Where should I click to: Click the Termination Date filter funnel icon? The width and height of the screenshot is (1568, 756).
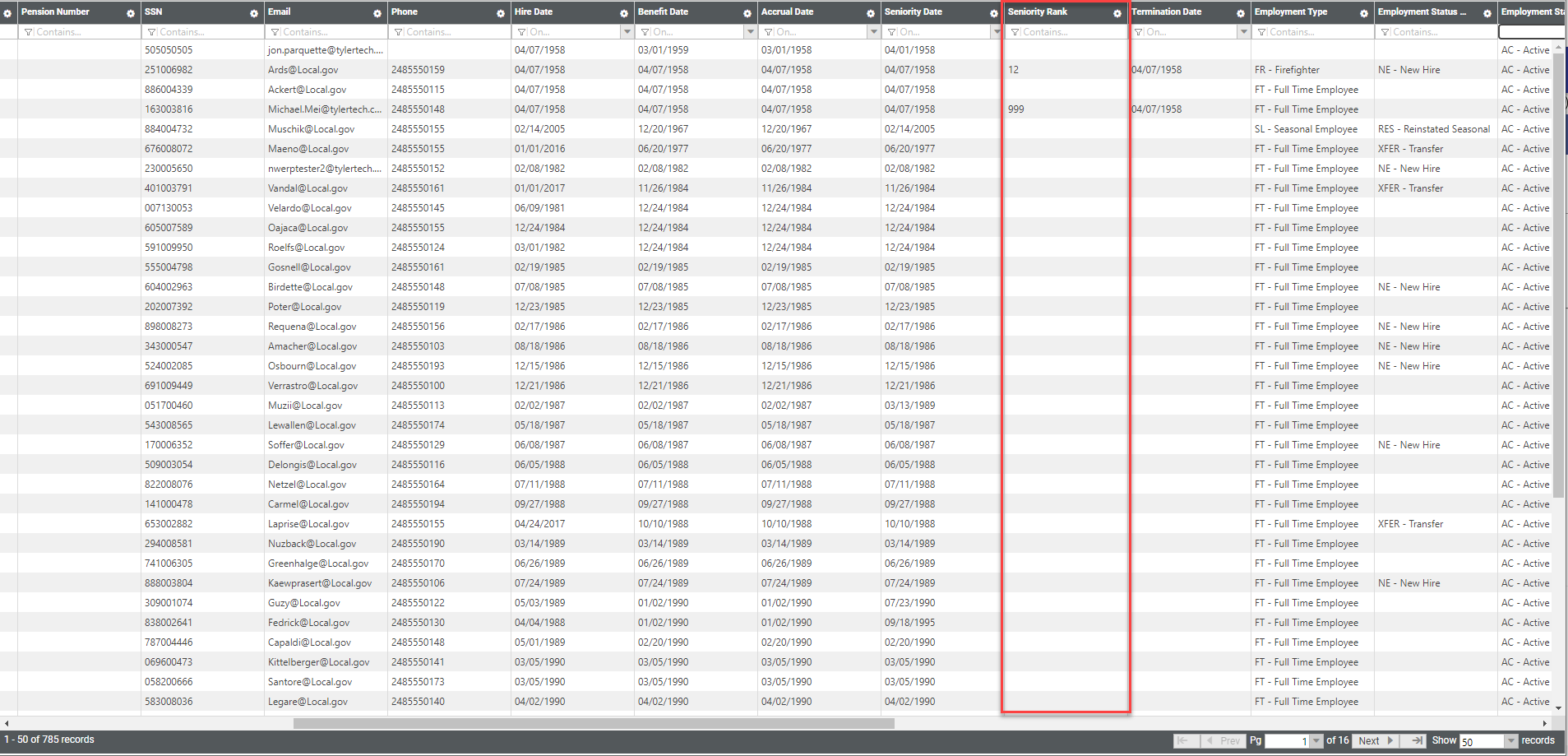click(x=1139, y=32)
